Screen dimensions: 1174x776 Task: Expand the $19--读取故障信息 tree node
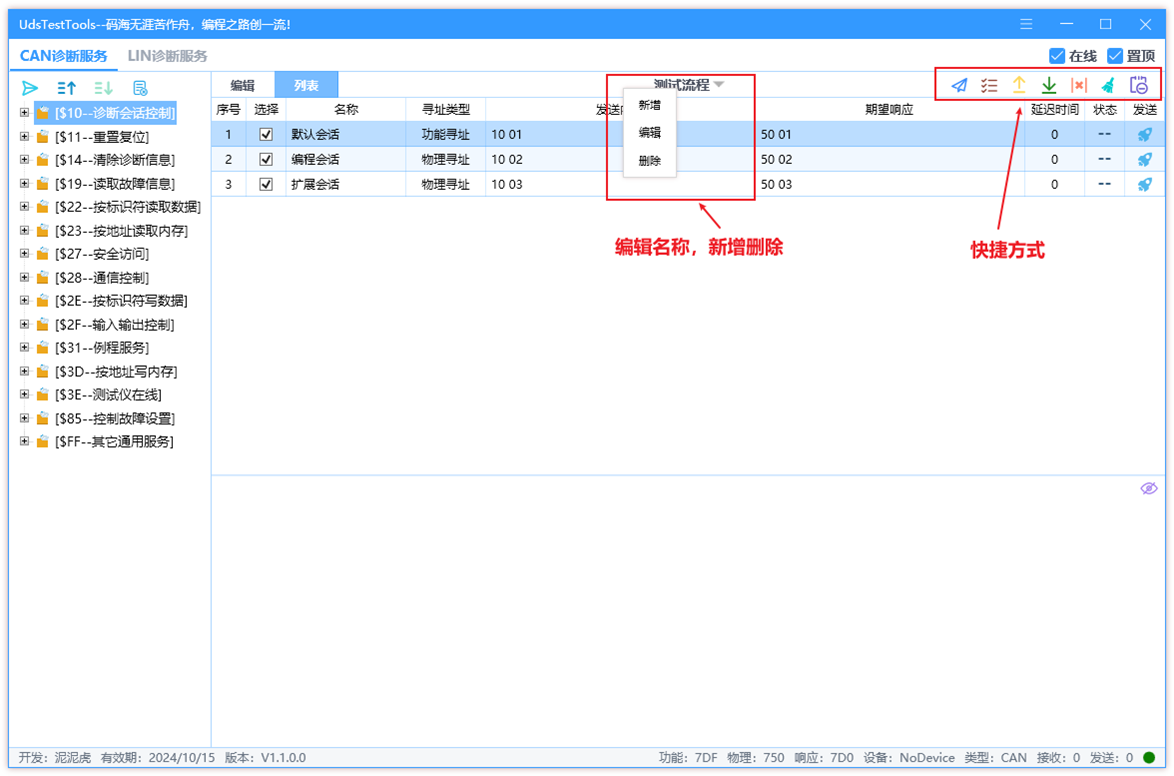[x=24, y=184]
